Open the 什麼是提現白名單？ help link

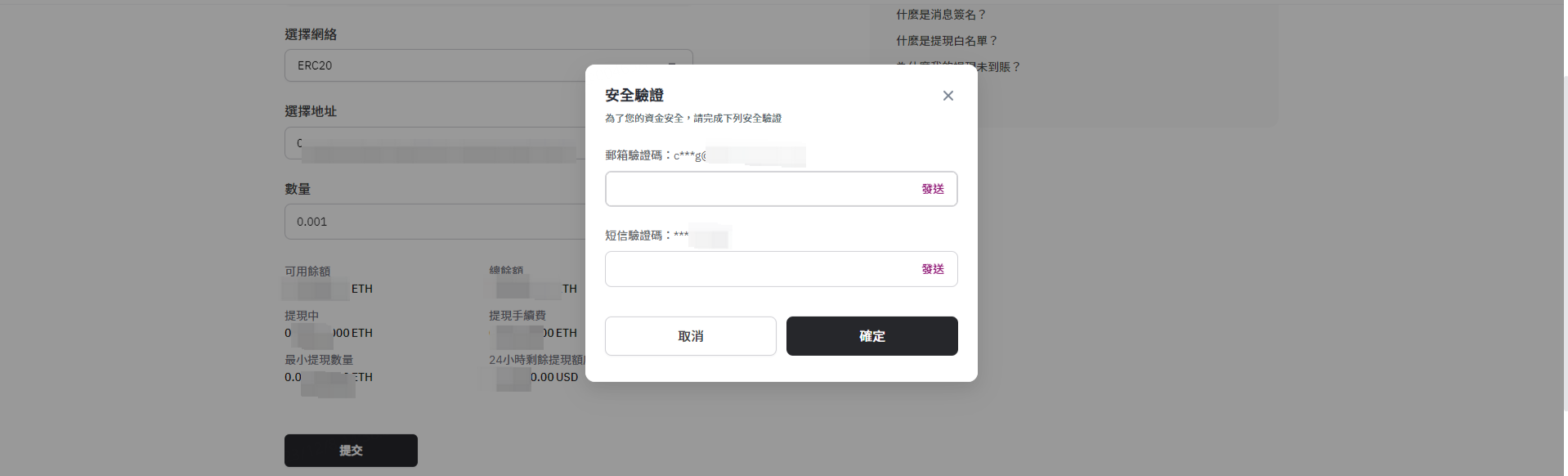click(947, 41)
